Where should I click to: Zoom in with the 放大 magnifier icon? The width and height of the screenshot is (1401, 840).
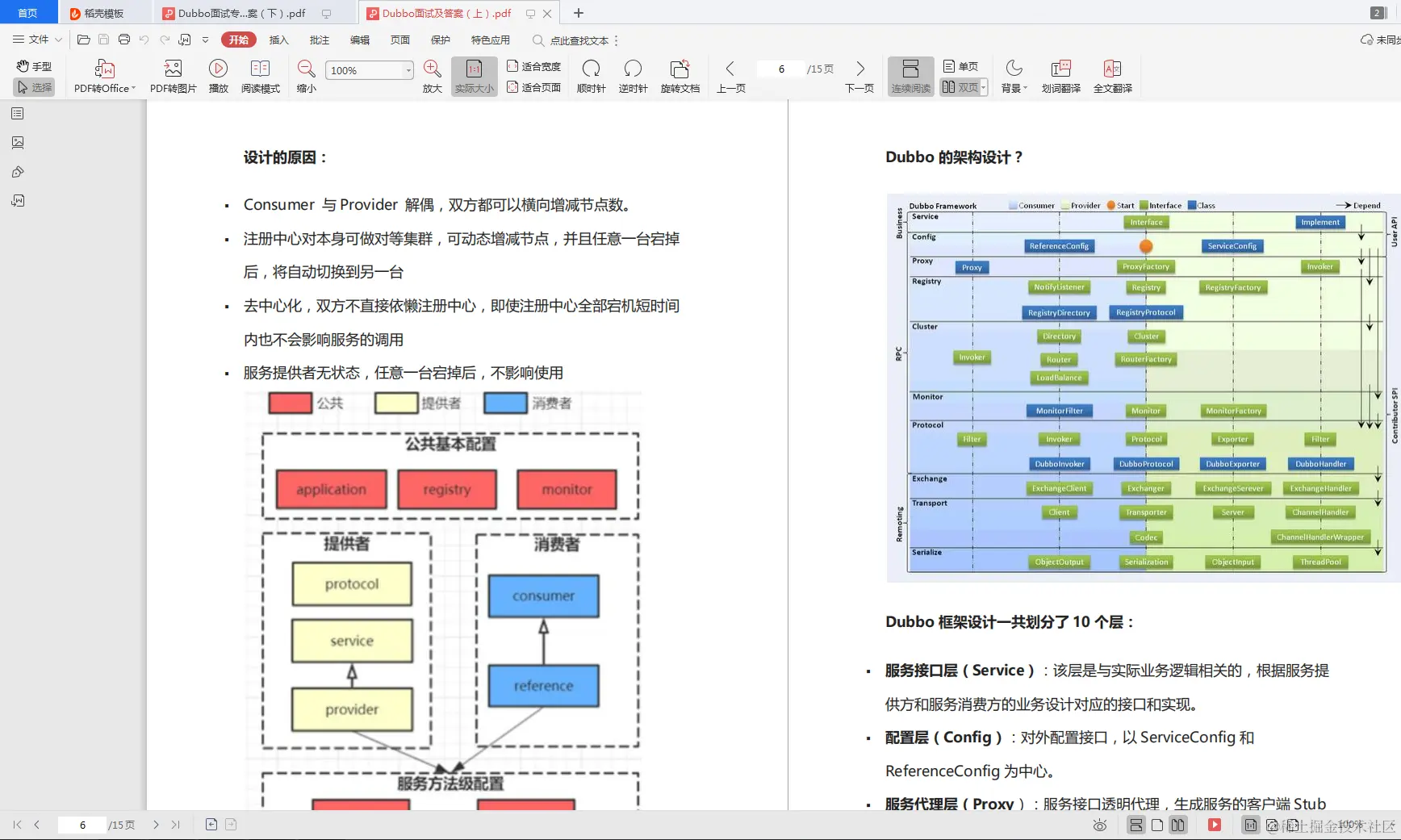click(x=432, y=77)
